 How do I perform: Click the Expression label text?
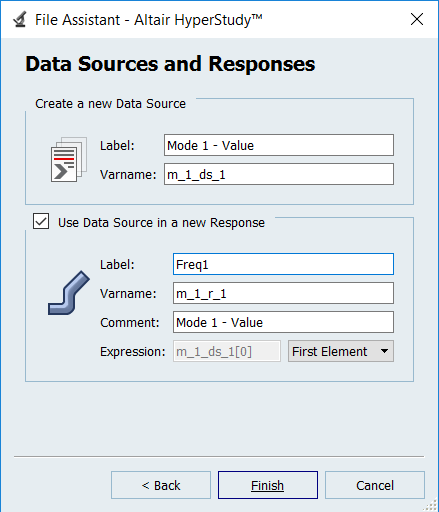(133, 352)
